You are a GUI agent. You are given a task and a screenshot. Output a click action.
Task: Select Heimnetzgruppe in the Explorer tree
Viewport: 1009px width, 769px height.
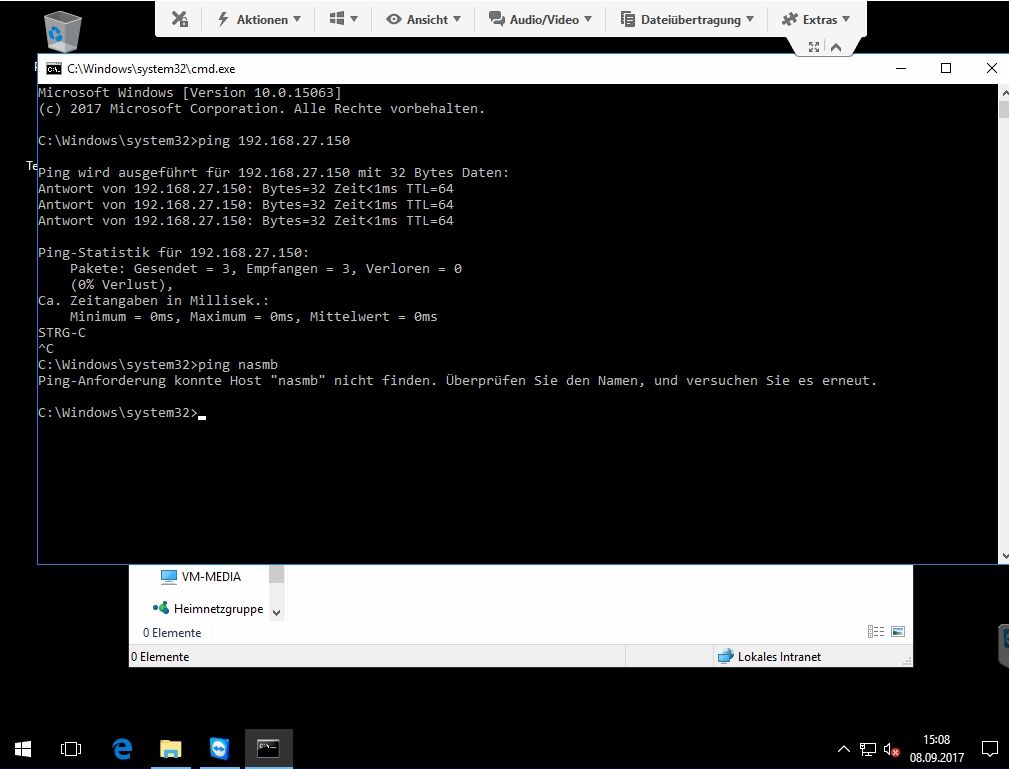coord(208,608)
